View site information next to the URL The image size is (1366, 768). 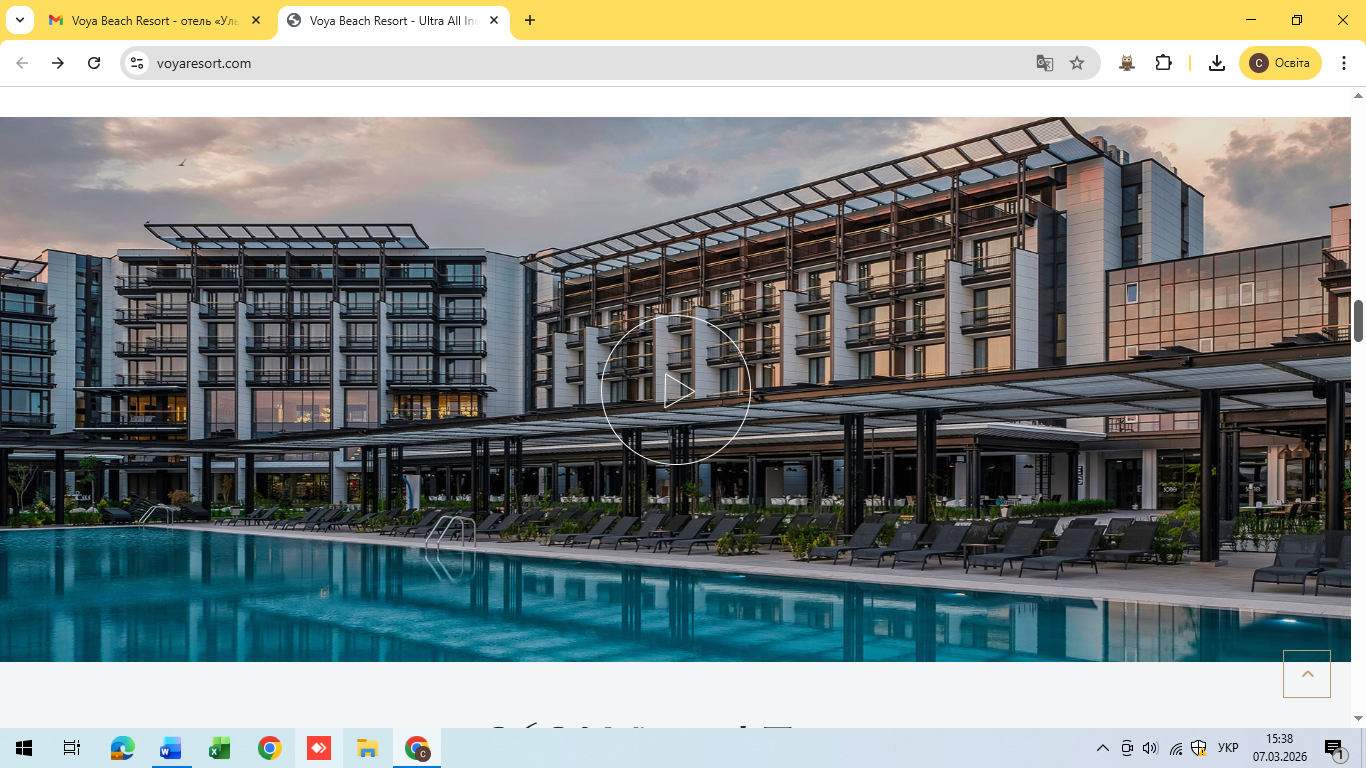[138, 63]
